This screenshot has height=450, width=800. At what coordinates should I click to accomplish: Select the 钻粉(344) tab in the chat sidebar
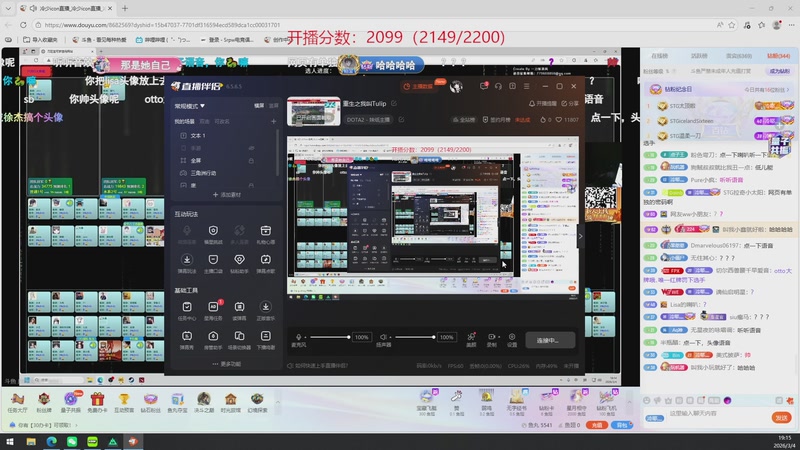(x=779, y=56)
